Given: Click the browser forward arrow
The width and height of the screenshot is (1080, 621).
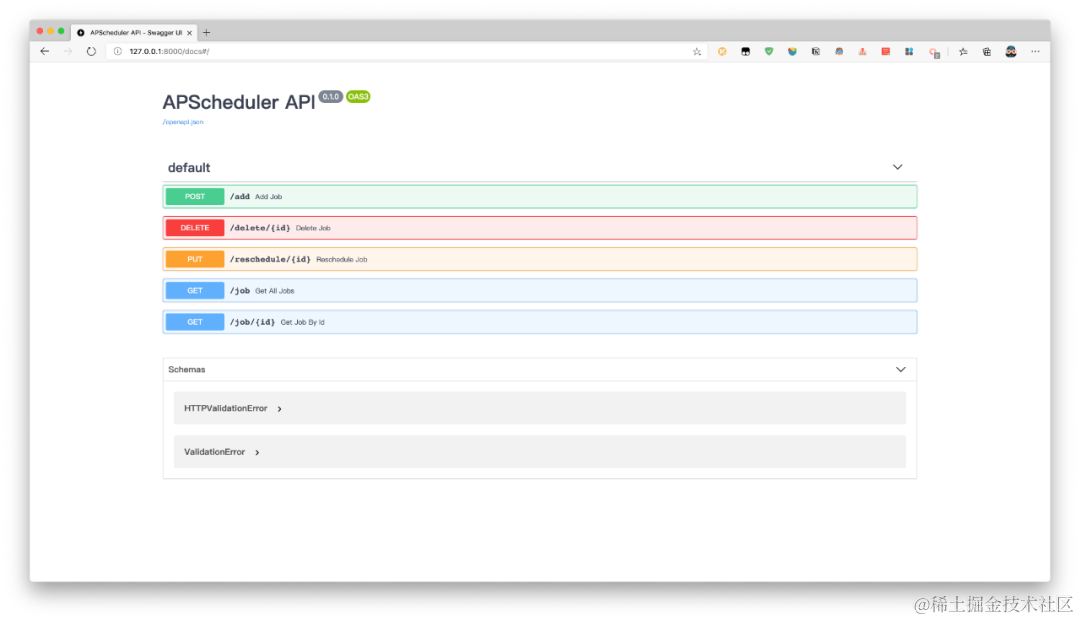Looking at the screenshot, I should (x=68, y=52).
